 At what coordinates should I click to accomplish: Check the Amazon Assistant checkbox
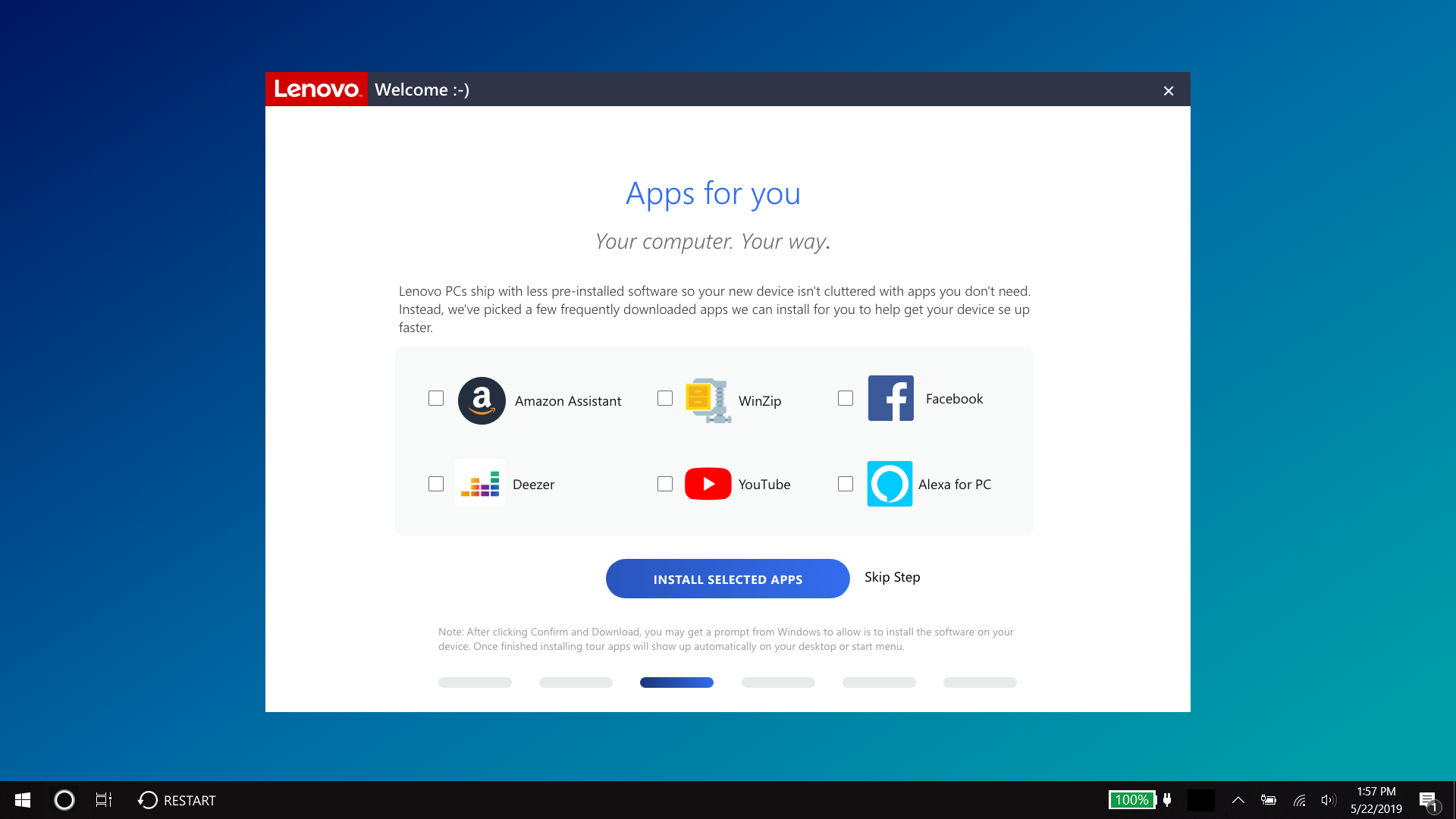click(x=436, y=398)
